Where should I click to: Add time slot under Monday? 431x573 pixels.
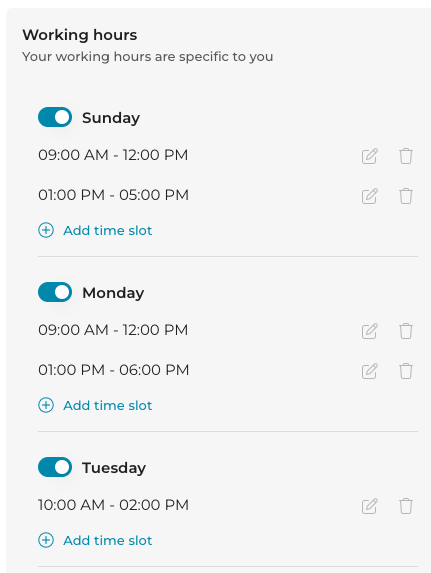coord(95,406)
